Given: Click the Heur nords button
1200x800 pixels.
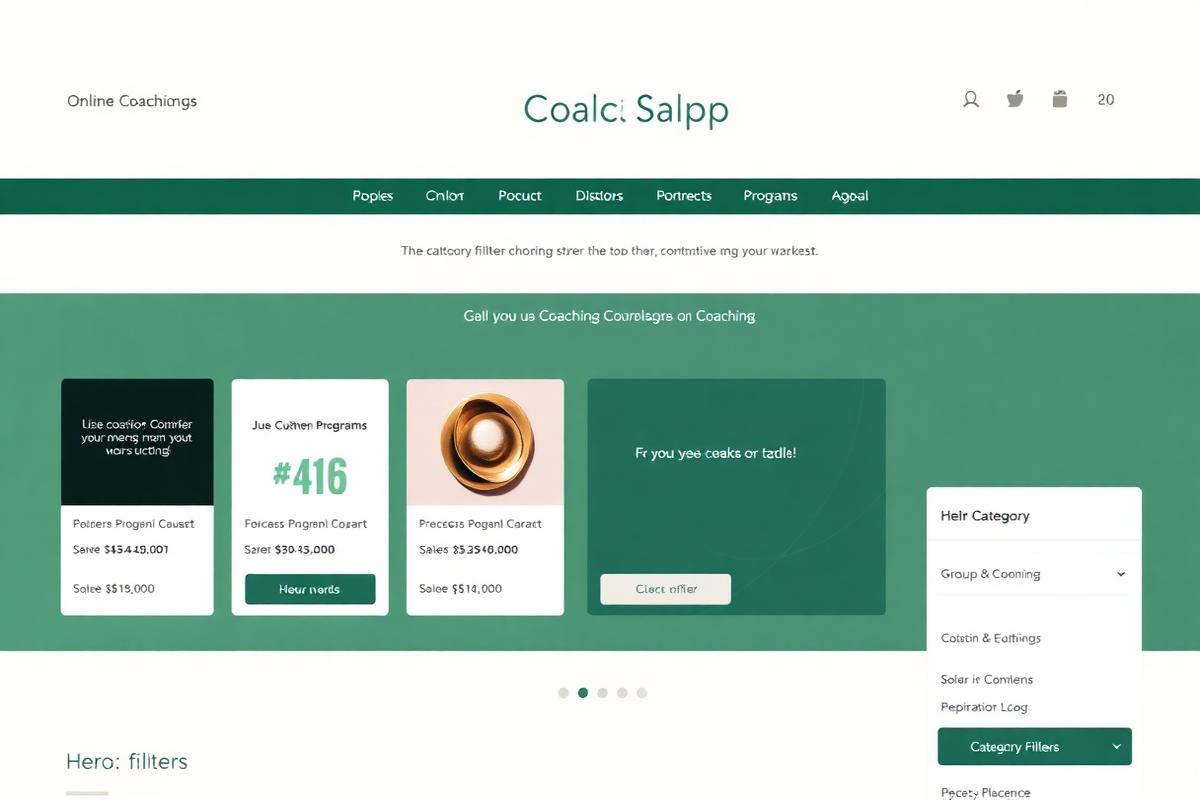Looking at the screenshot, I should 310,589.
